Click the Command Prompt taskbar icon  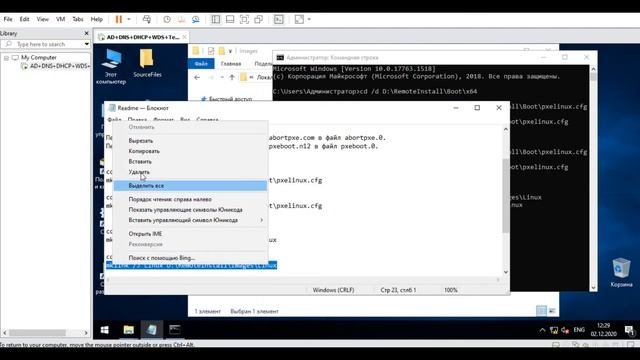point(175,330)
